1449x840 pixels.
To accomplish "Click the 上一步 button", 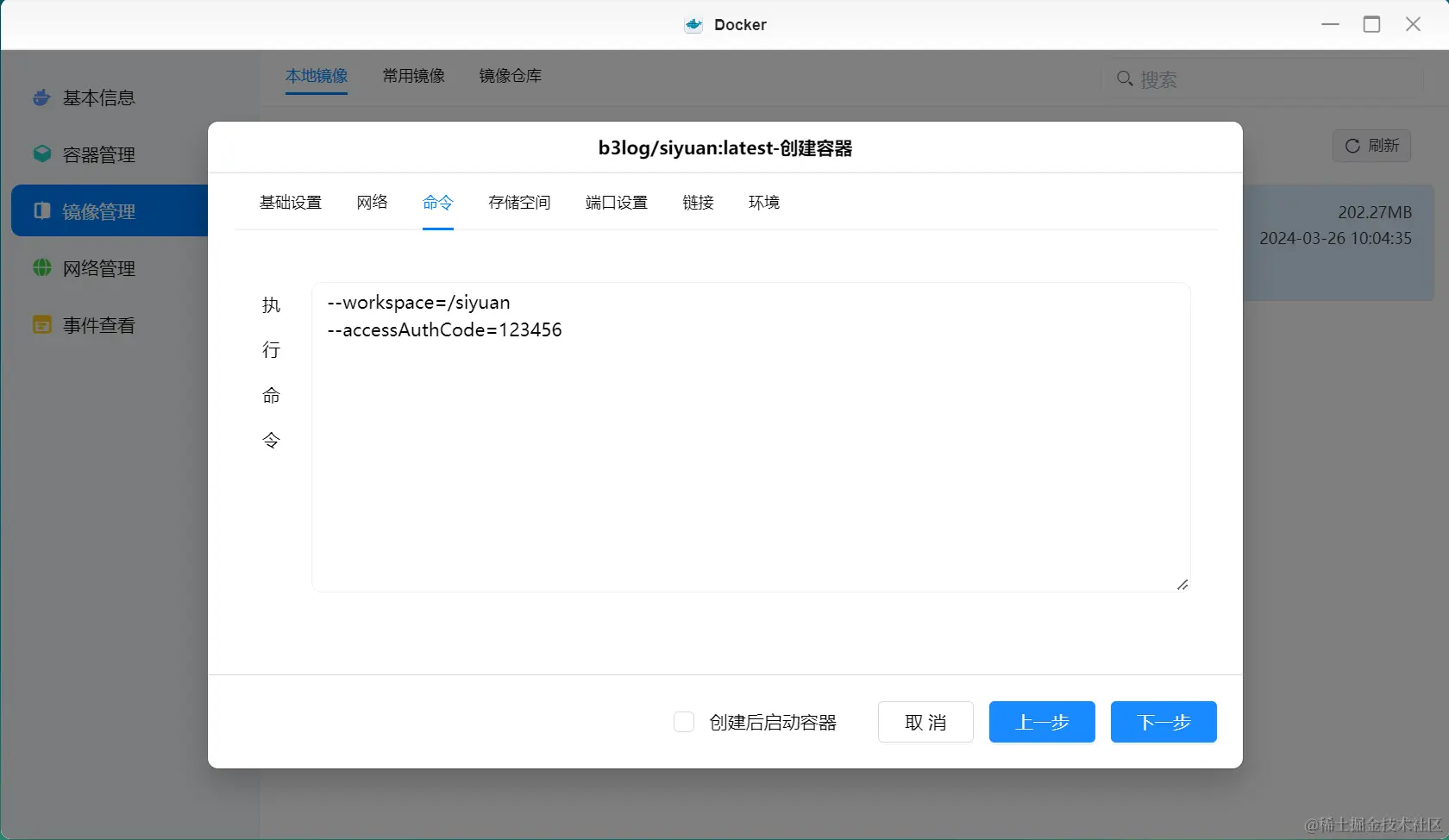I will pyautogui.click(x=1042, y=722).
